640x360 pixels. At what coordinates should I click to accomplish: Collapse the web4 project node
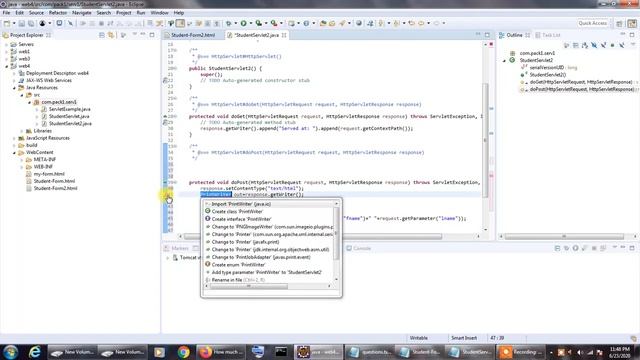tap(7, 66)
